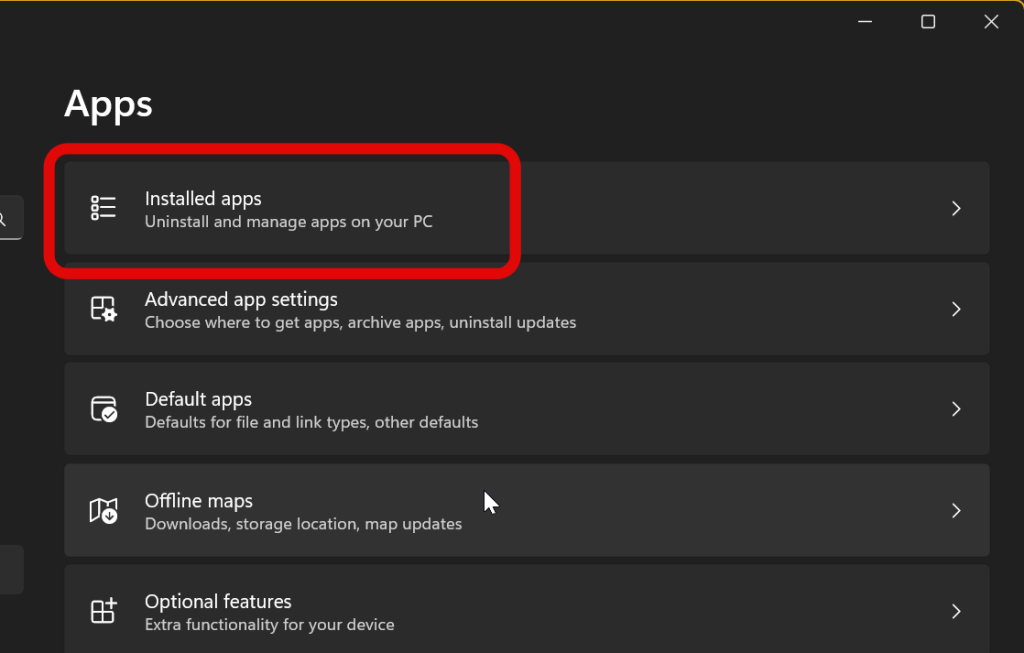This screenshot has width=1024, height=653.
Task: Click the Offline maps map icon
Action: 104,511
